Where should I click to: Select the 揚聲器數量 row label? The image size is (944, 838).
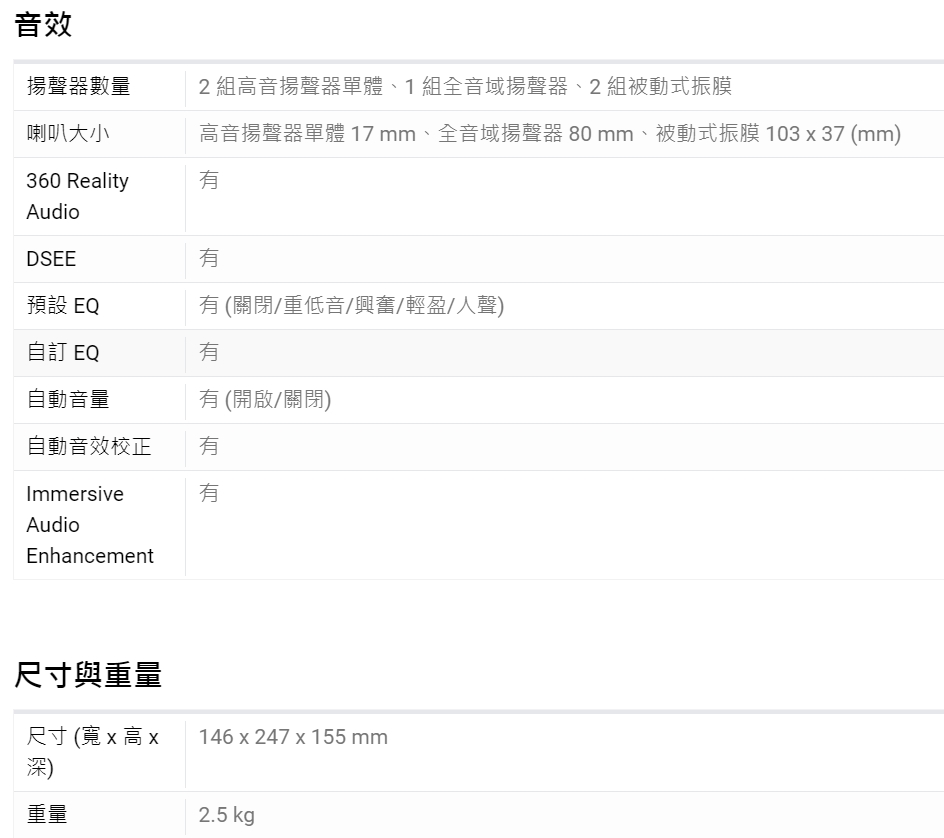click(78, 87)
